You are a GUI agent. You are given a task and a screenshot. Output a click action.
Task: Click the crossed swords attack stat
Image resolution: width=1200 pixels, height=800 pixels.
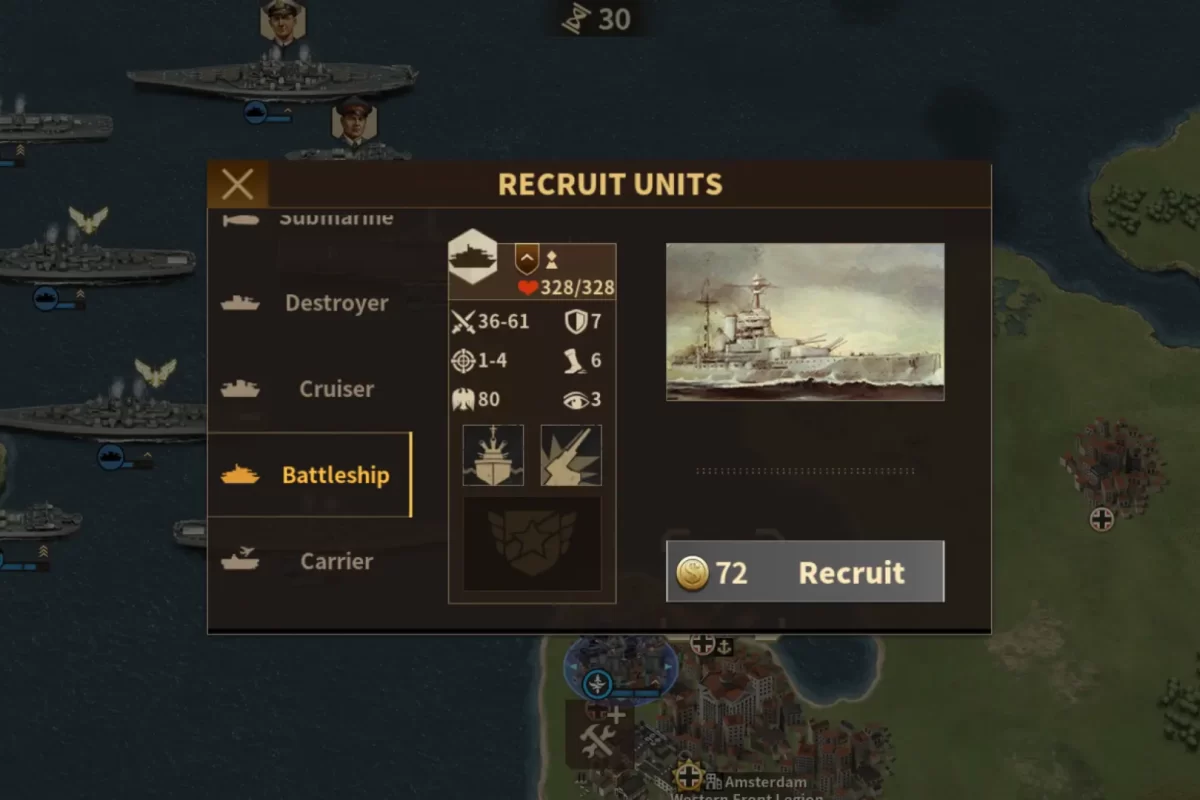click(464, 322)
